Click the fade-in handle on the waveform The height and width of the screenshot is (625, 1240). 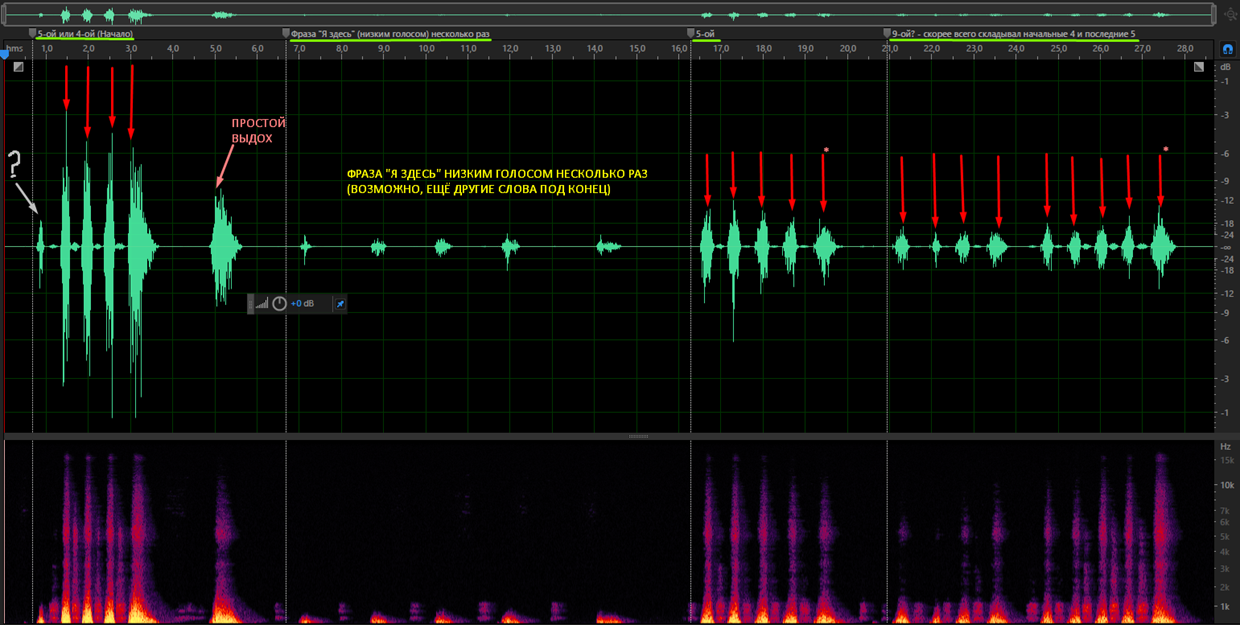pos(18,67)
